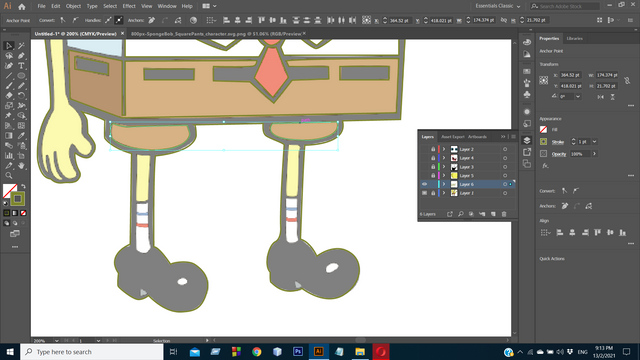Select the Gradient tool
Viewport: 640px width, 360px height.
point(9,136)
